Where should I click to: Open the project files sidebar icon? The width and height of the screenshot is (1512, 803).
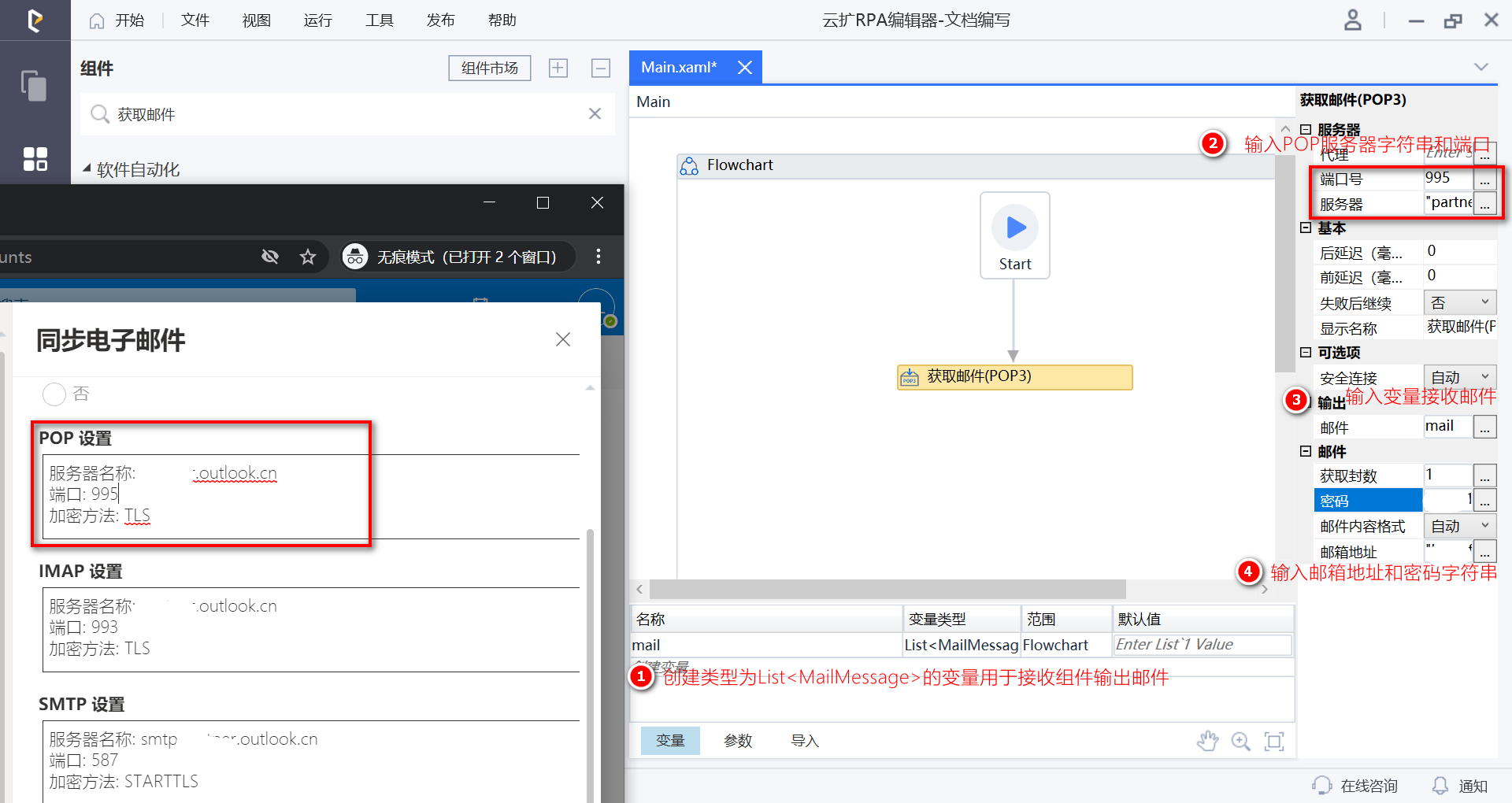click(34, 85)
